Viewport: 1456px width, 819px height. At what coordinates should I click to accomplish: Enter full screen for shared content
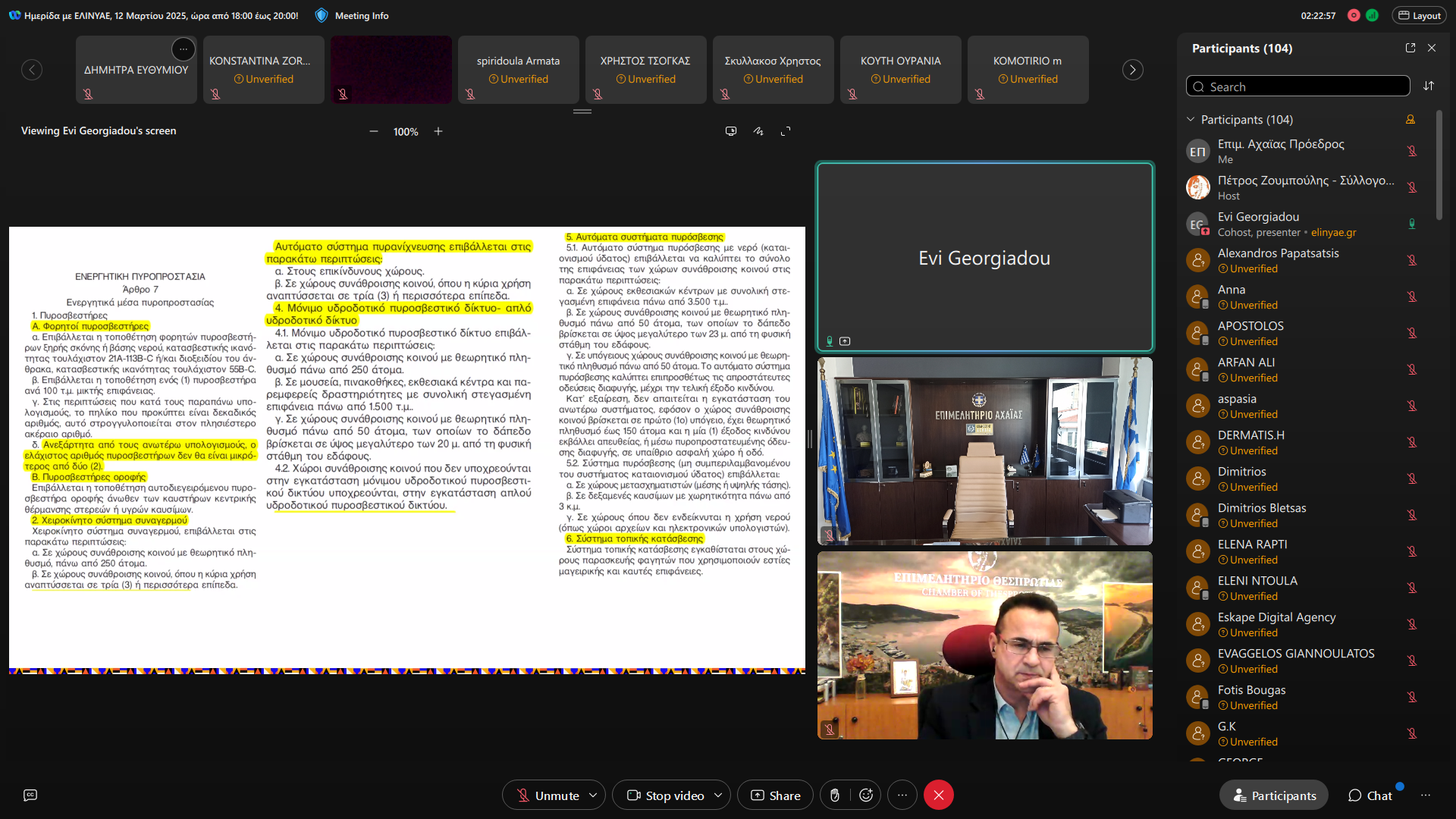pyautogui.click(x=786, y=131)
